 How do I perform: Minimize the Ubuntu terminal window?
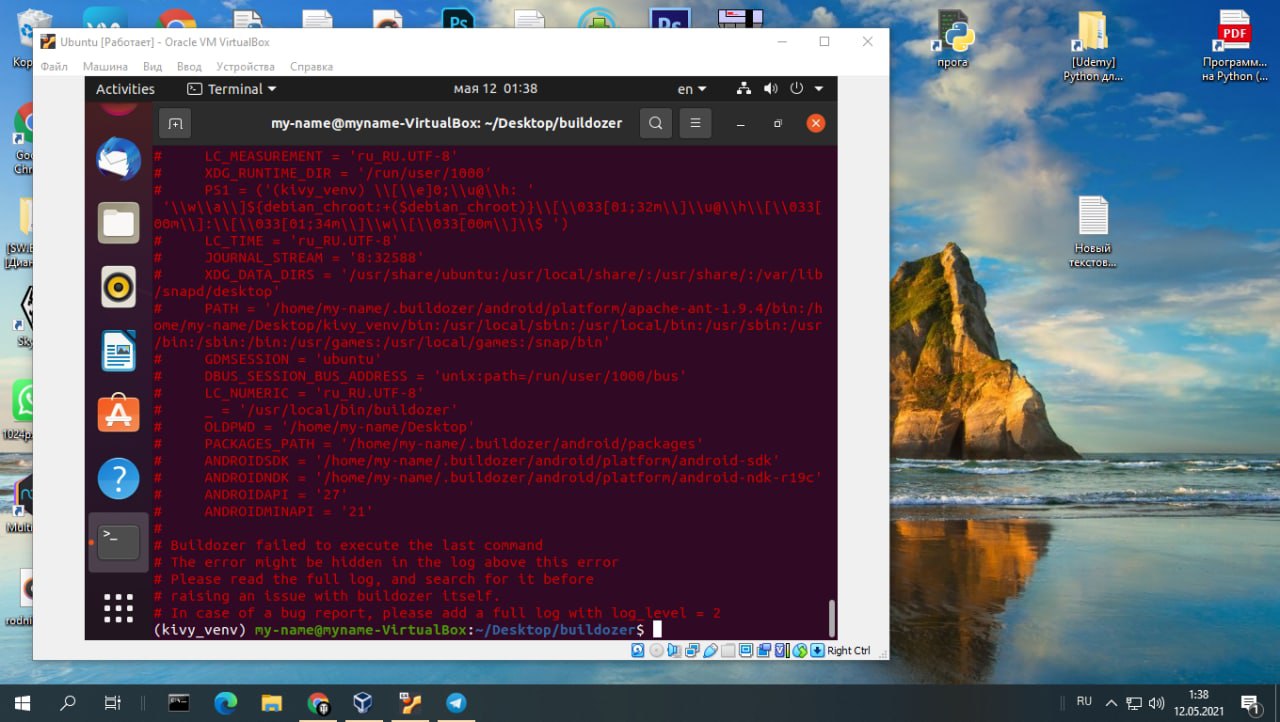[740, 124]
